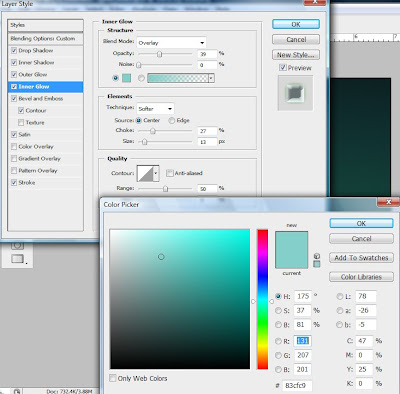
Task: Open the Contour picker dropdown arrow
Action: pyautogui.click(x=156, y=173)
